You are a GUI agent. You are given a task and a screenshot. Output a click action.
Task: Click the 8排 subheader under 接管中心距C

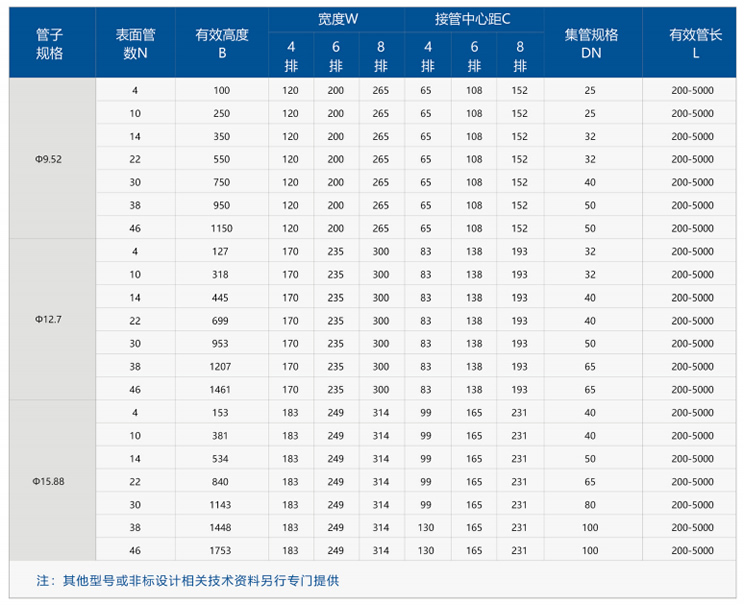click(520, 56)
